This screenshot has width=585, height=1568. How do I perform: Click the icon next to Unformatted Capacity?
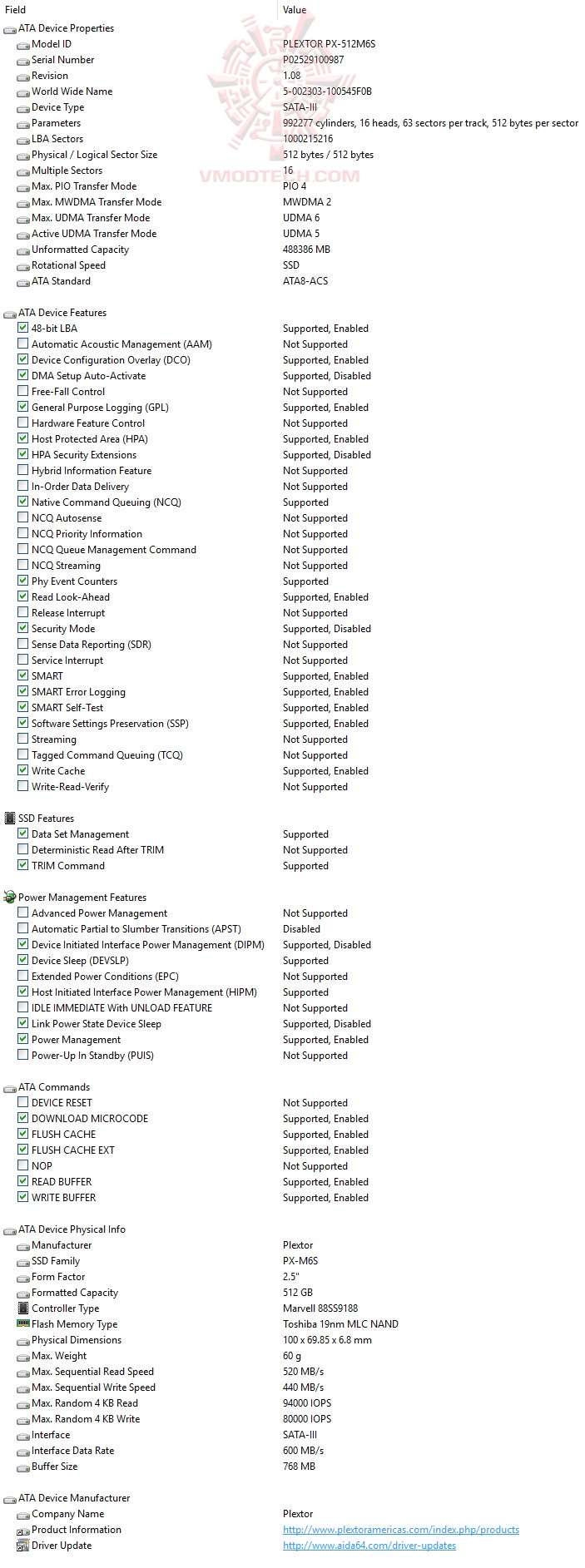pyautogui.click(x=23, y=250)
